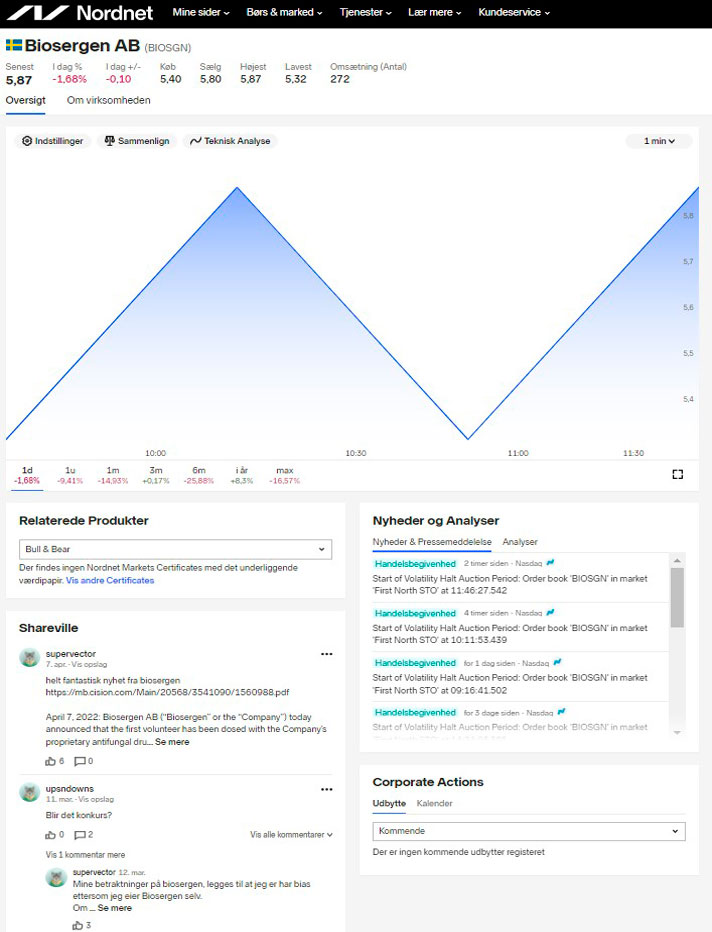Screen dimensions: 712x932
Task: Click Se mere on supervector's reply comment
Action: click(x=115, y=908)
